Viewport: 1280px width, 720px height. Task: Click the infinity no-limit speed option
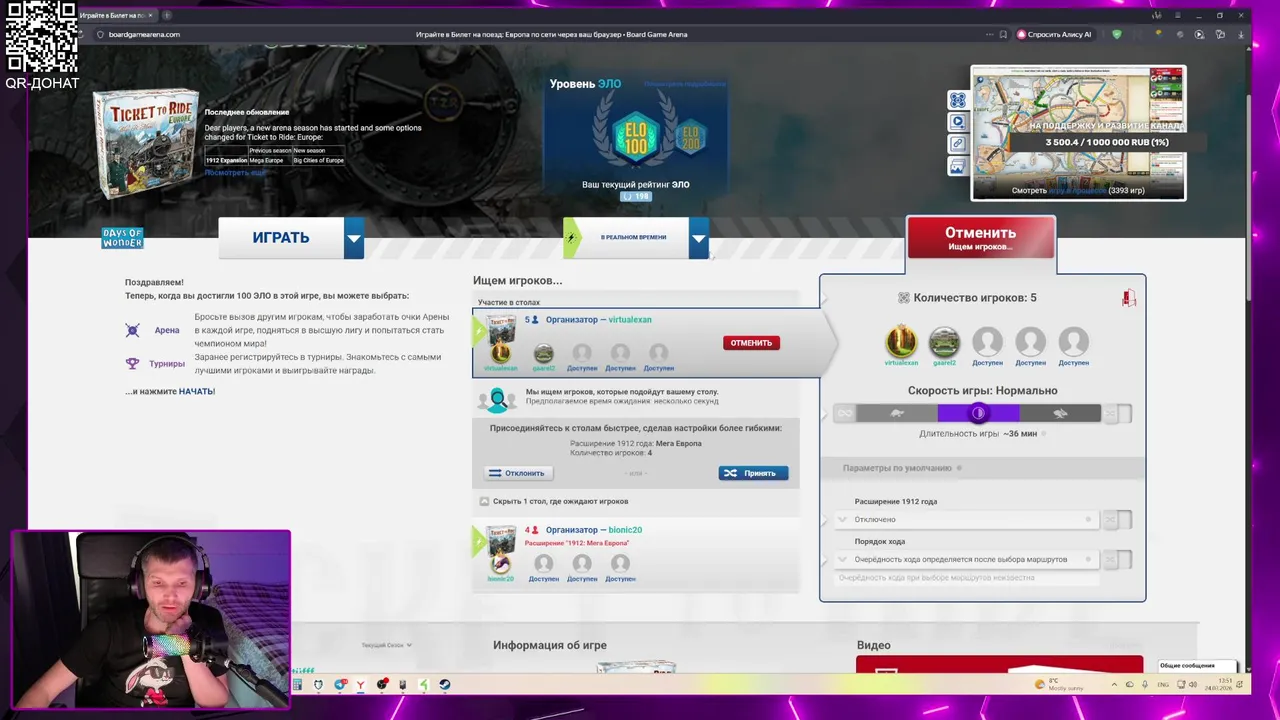tap(845, 413)
